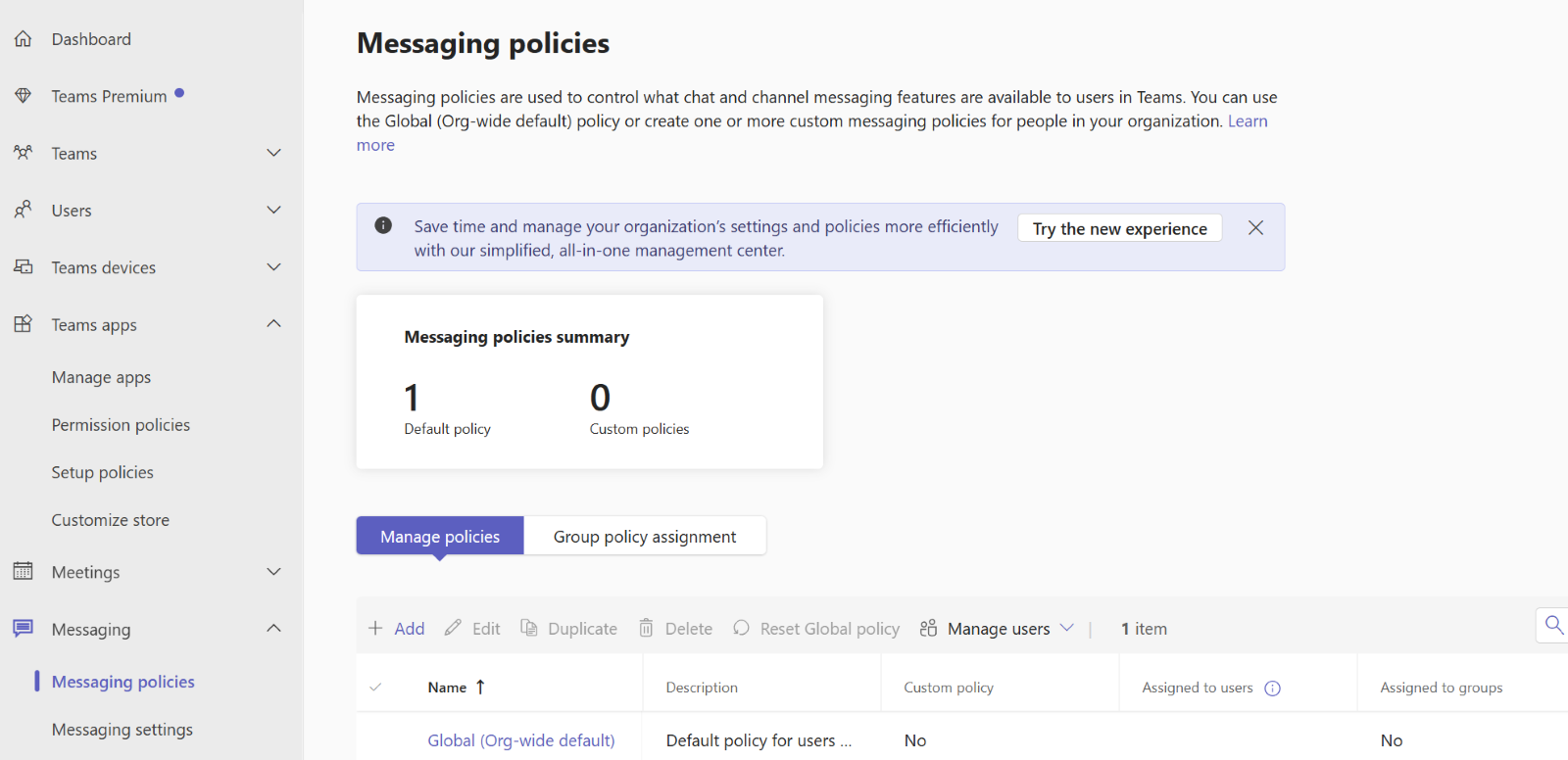Switch to Manage policies tab
1568x760 pixels.
pyautogui.click(x=440, y=536)
